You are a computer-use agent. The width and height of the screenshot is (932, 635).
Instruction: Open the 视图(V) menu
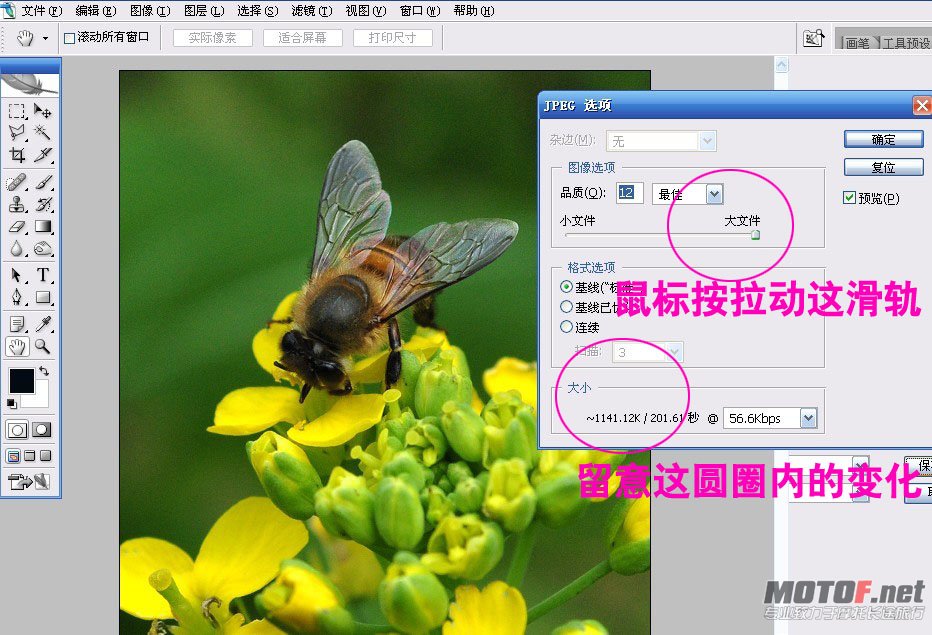pyautogui.click(x=366, y=11)
